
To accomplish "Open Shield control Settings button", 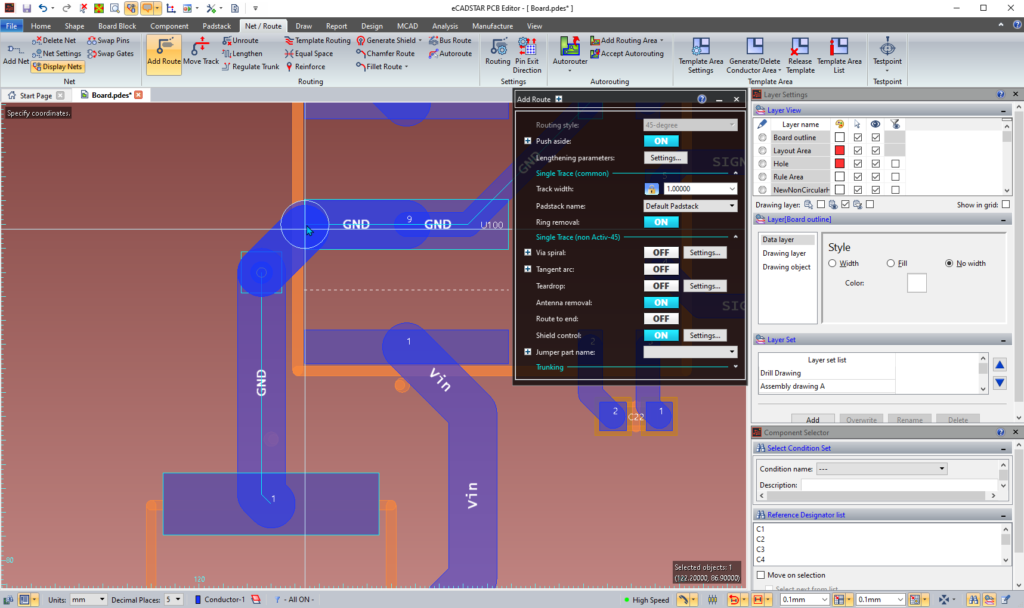I will 705,335.
